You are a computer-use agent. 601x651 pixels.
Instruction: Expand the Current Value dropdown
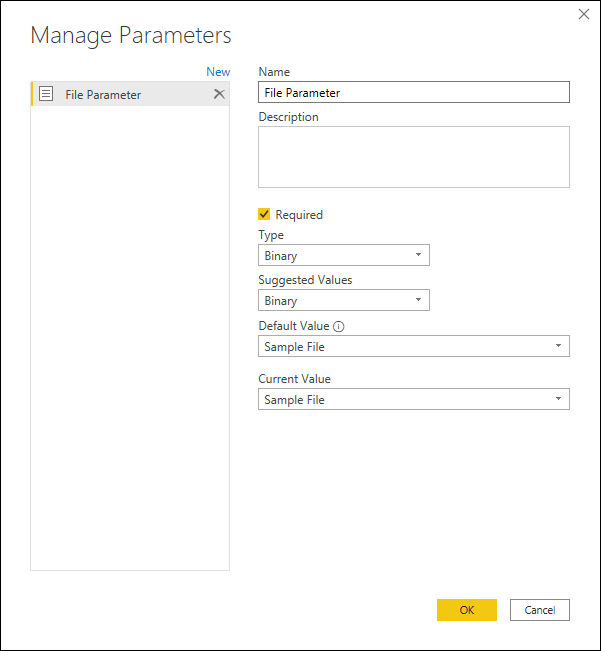[414, 399]
